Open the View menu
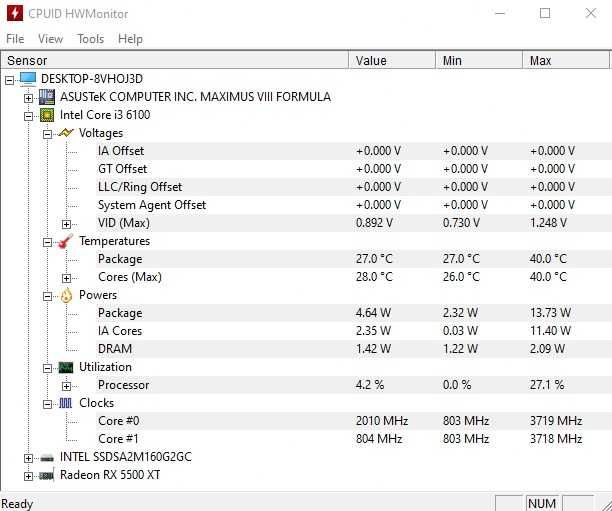The height and width of the screenshot is (511, 612). (x=50, y=39)
